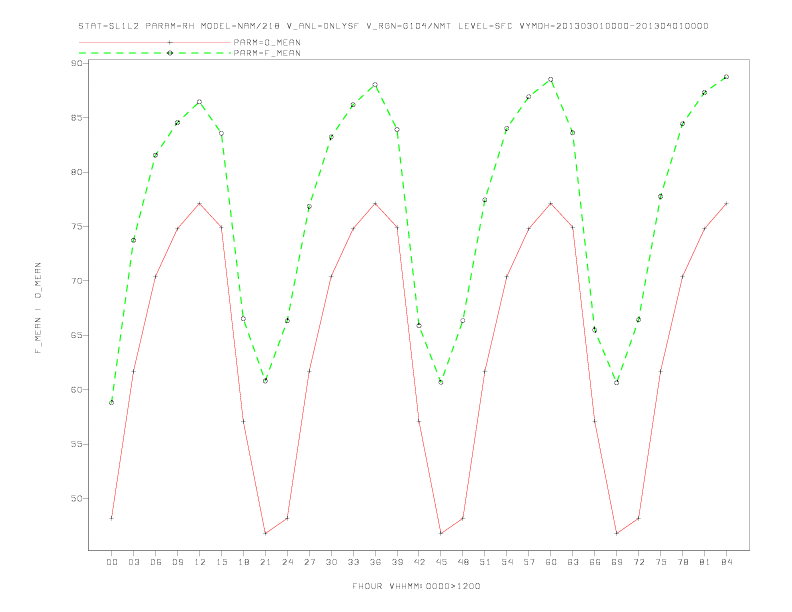Click the x-axis tick label 51
This screenshot has height=612, width=792.
pyautogui.click(x=485, y=562)
